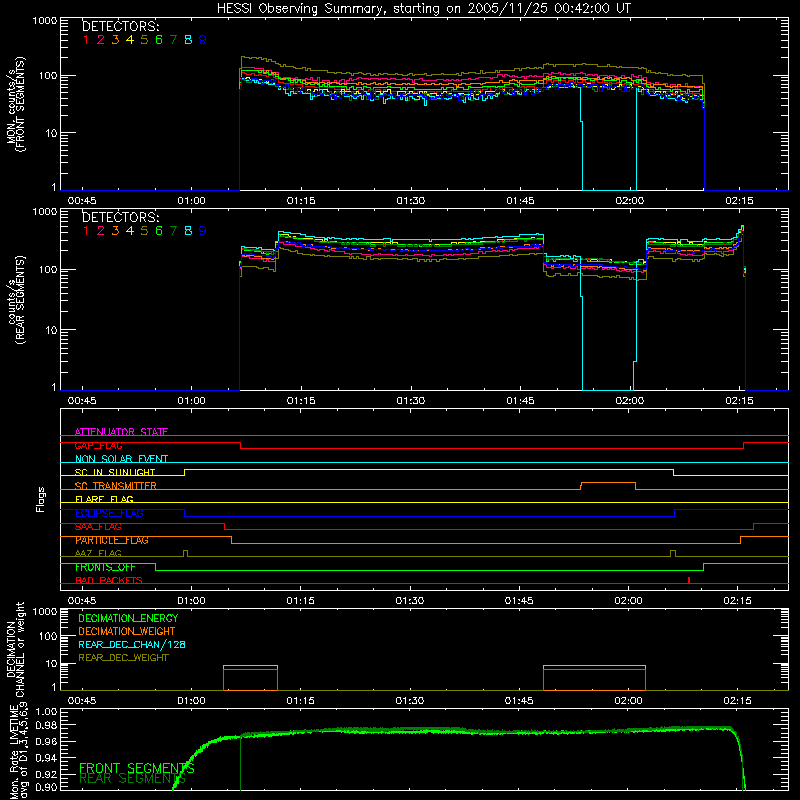Click the FRONTS_OFF flag label
Screen dimensions: 800x800
105,567
